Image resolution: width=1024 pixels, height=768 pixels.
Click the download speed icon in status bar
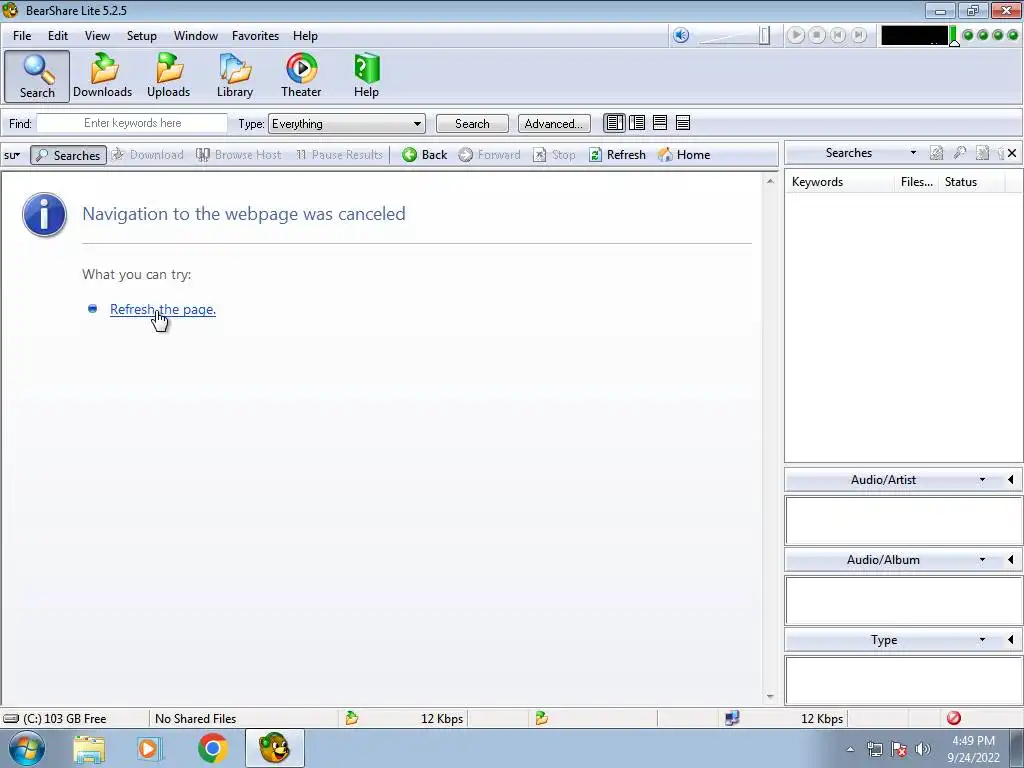click(352, 718)
